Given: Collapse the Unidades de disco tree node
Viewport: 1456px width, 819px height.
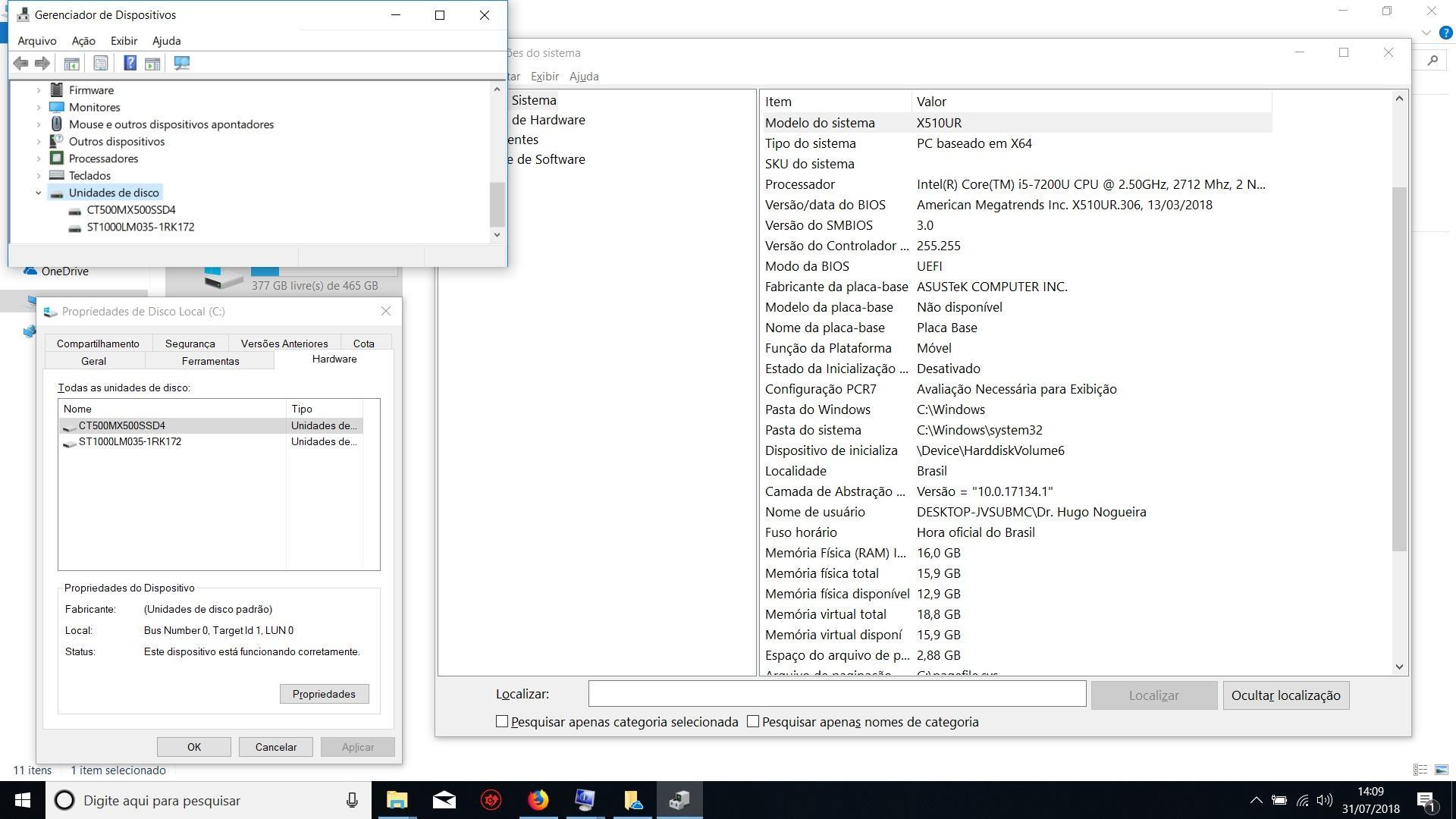Looking at the screenshot, I should [39, 193].
